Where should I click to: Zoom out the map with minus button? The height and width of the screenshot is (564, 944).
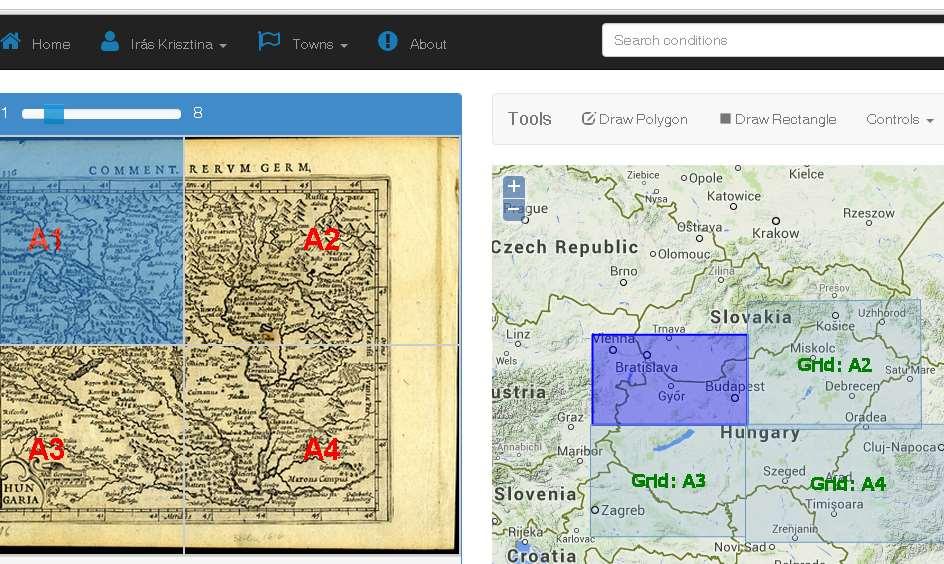click(x=514, y=209)
